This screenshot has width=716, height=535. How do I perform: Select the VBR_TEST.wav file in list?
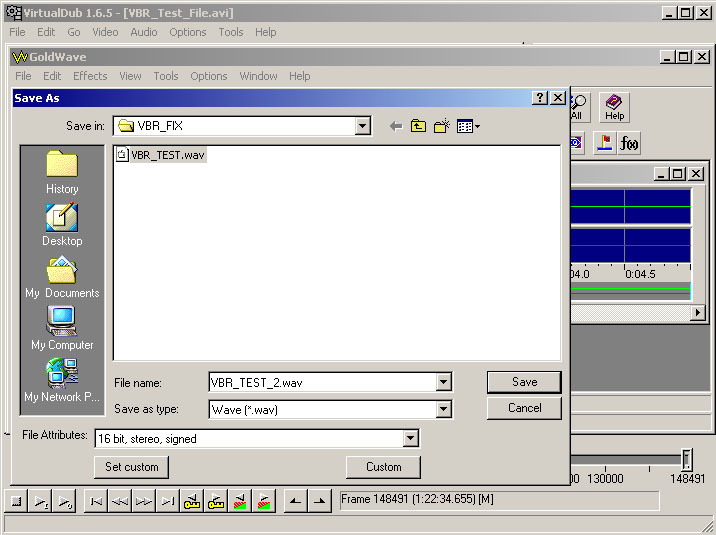[x=161, y=155]
